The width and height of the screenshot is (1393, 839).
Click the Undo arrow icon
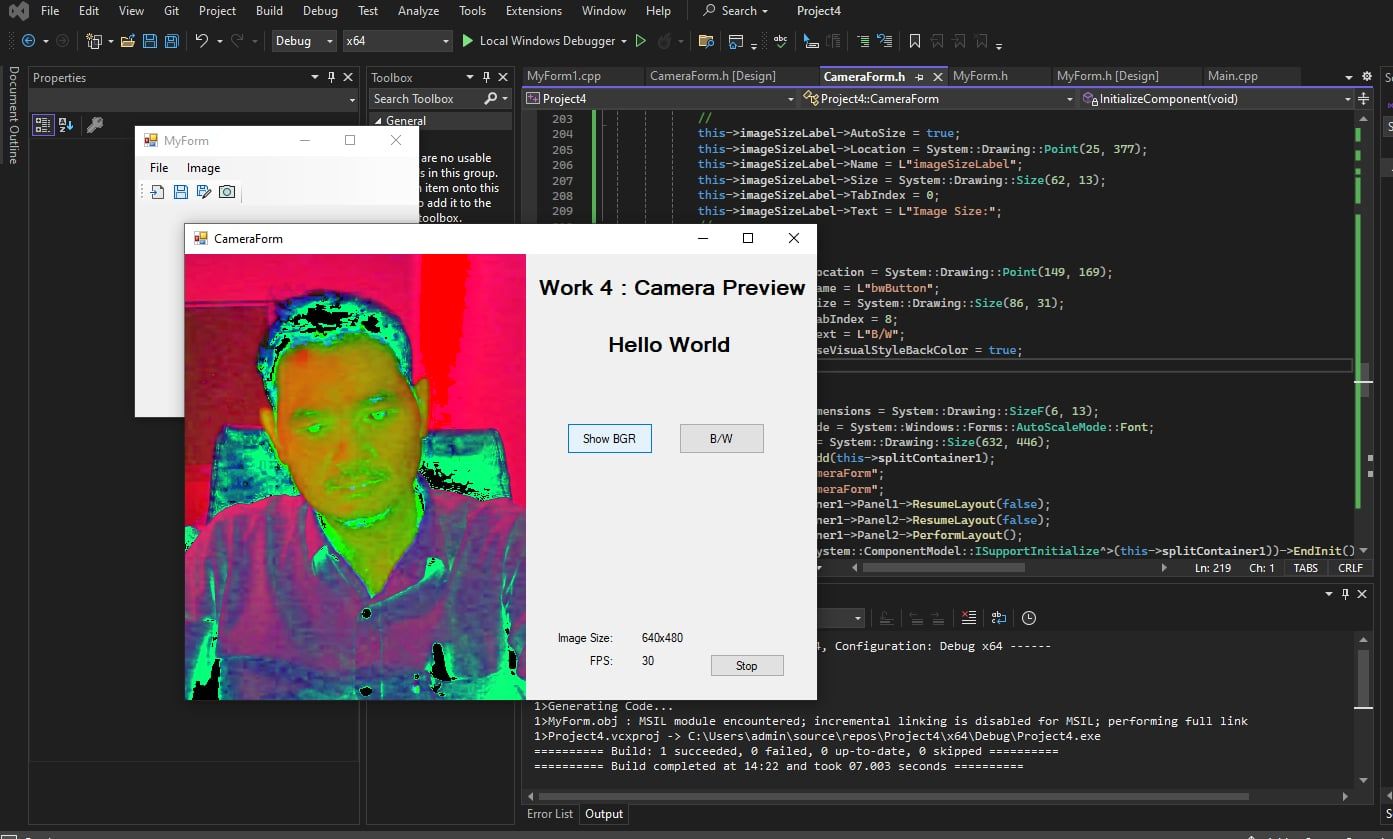click(202, 41)
